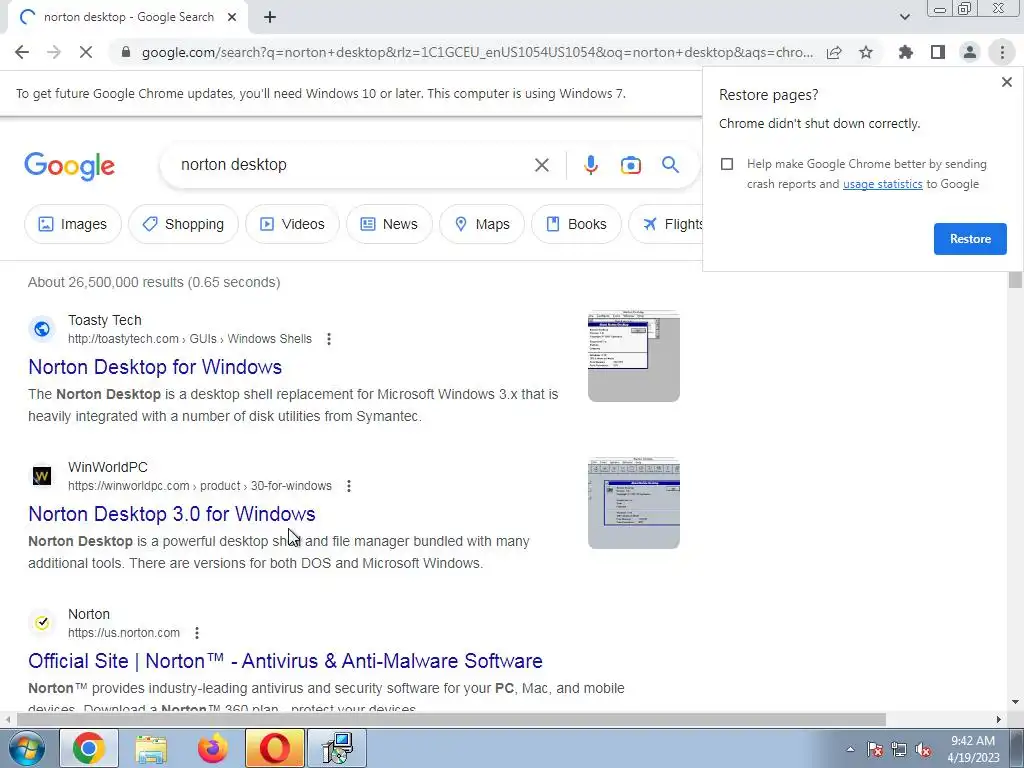Switch to the Books filter
This screenshot has height=768, width=1024.
[576, 224]
